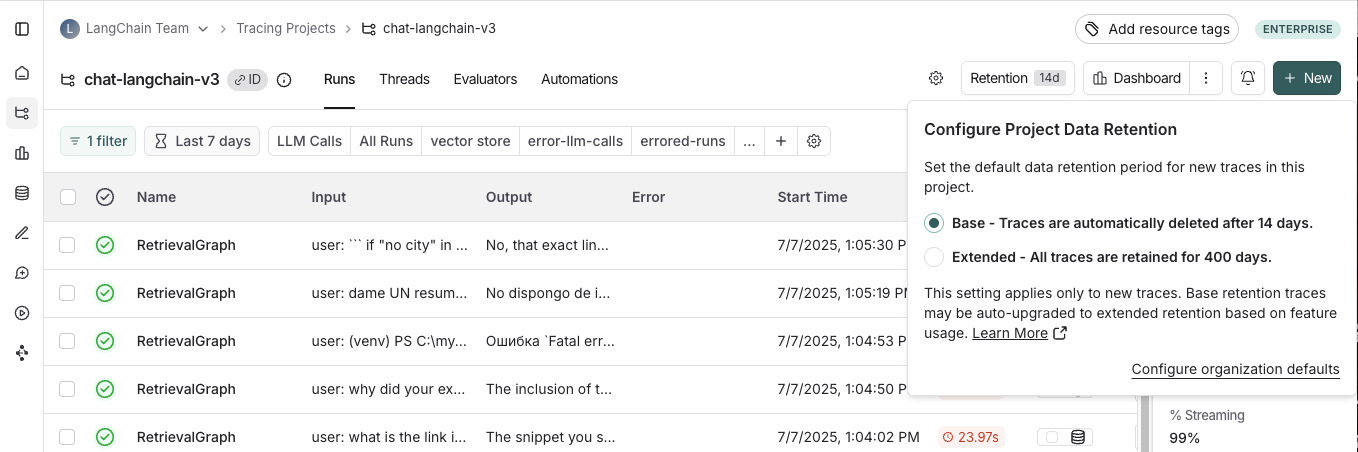Click the database icon in the 23.97s row
This screenshot has width=1358, height=452.
point(1077,437)
